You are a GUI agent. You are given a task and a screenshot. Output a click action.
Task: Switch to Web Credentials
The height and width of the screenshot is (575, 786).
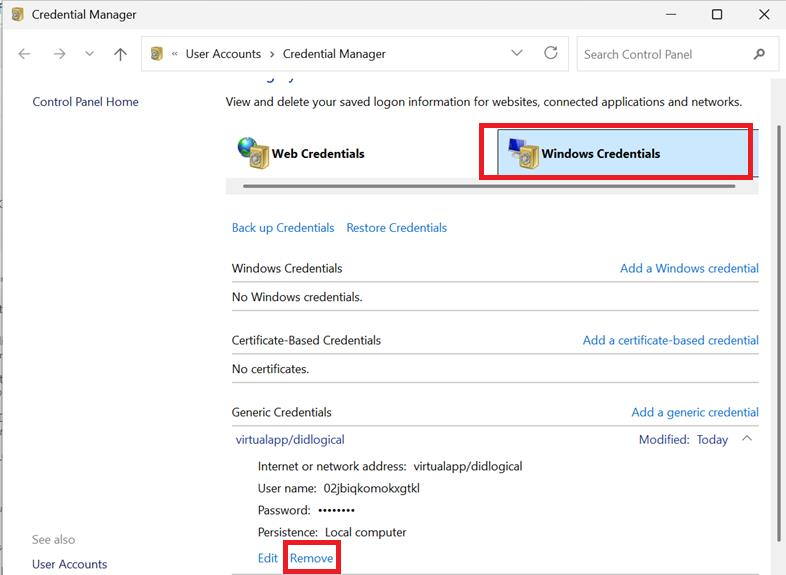pos(318,153)
